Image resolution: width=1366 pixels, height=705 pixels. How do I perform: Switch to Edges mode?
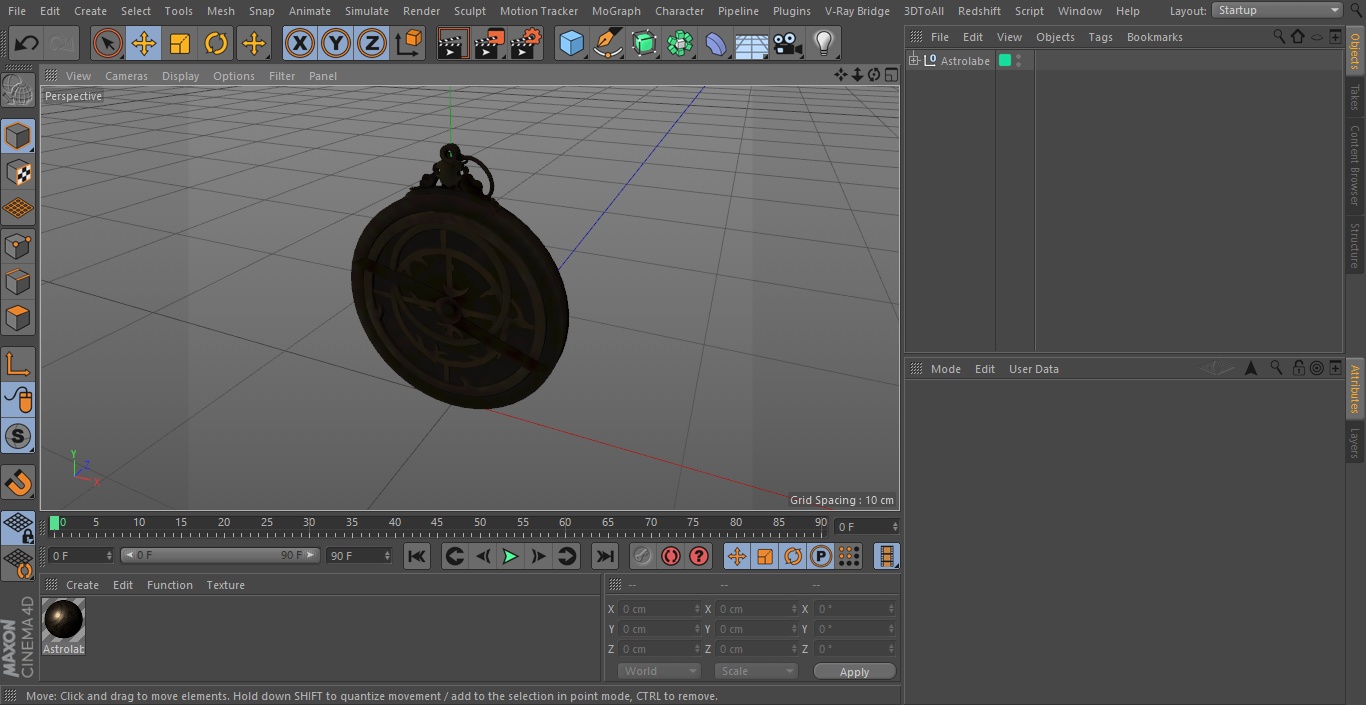(x=18, y=281)
